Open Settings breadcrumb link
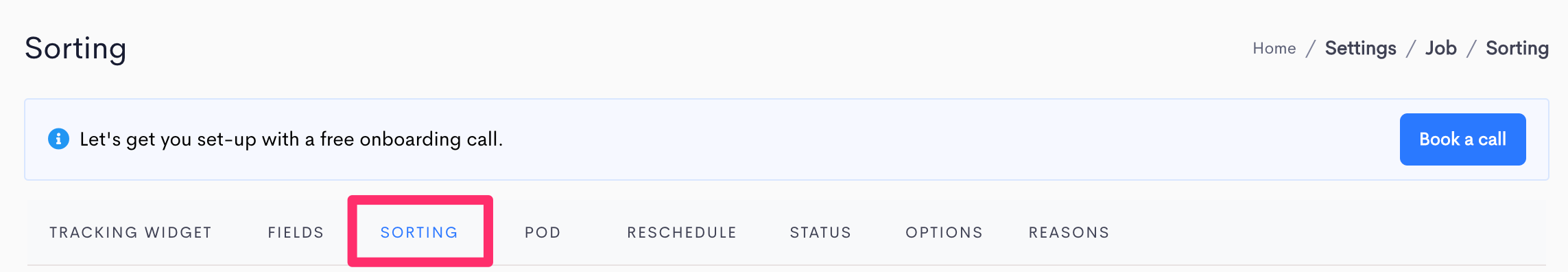The image size is (1568, 272). pos(1360,48)
